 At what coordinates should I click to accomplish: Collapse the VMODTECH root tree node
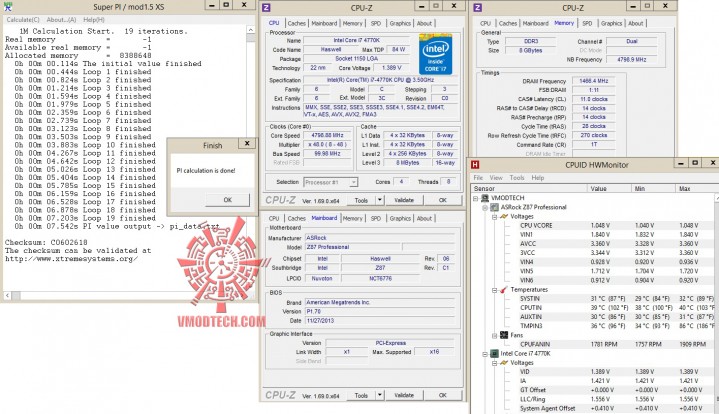click(x=476, y=198)
